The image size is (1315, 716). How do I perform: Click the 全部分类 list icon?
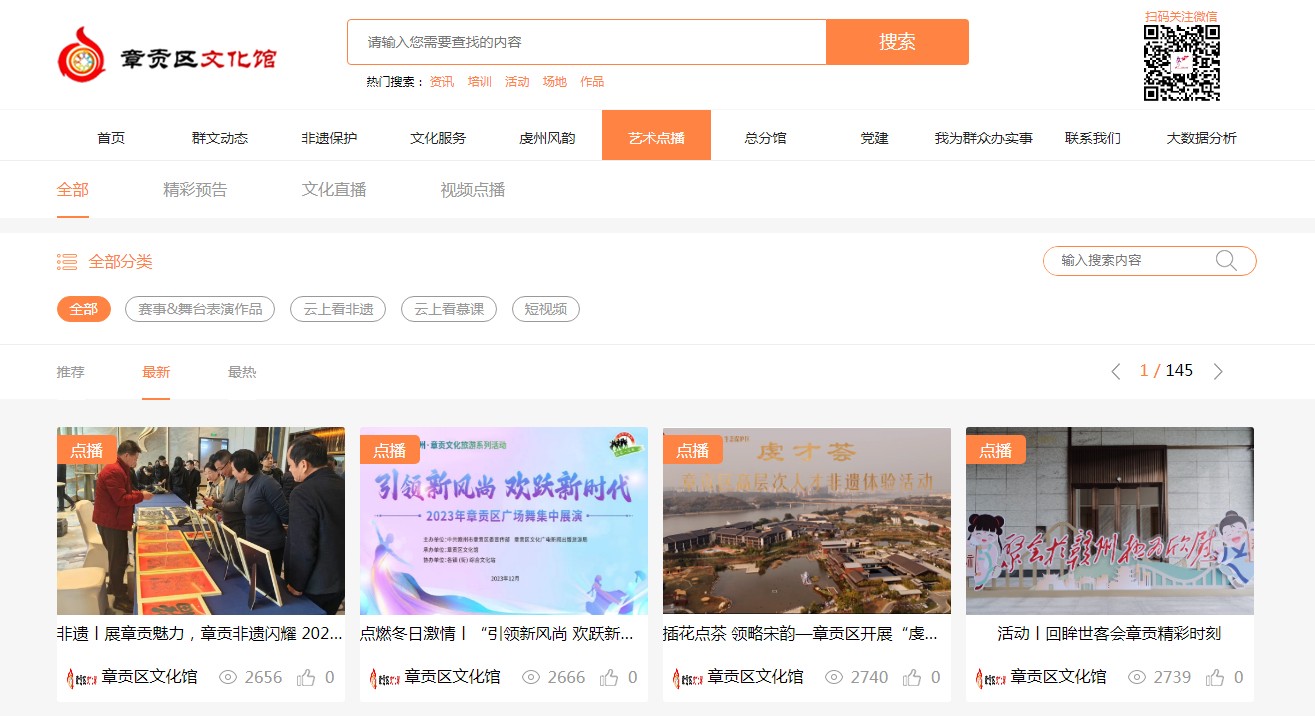pyautogui.click(x=67, y=262)
